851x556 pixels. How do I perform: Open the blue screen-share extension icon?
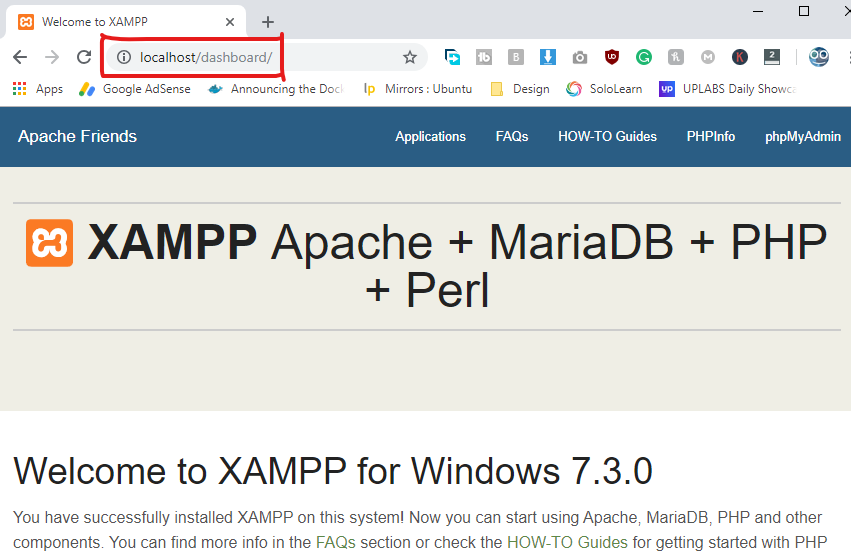tap(452, 57)
